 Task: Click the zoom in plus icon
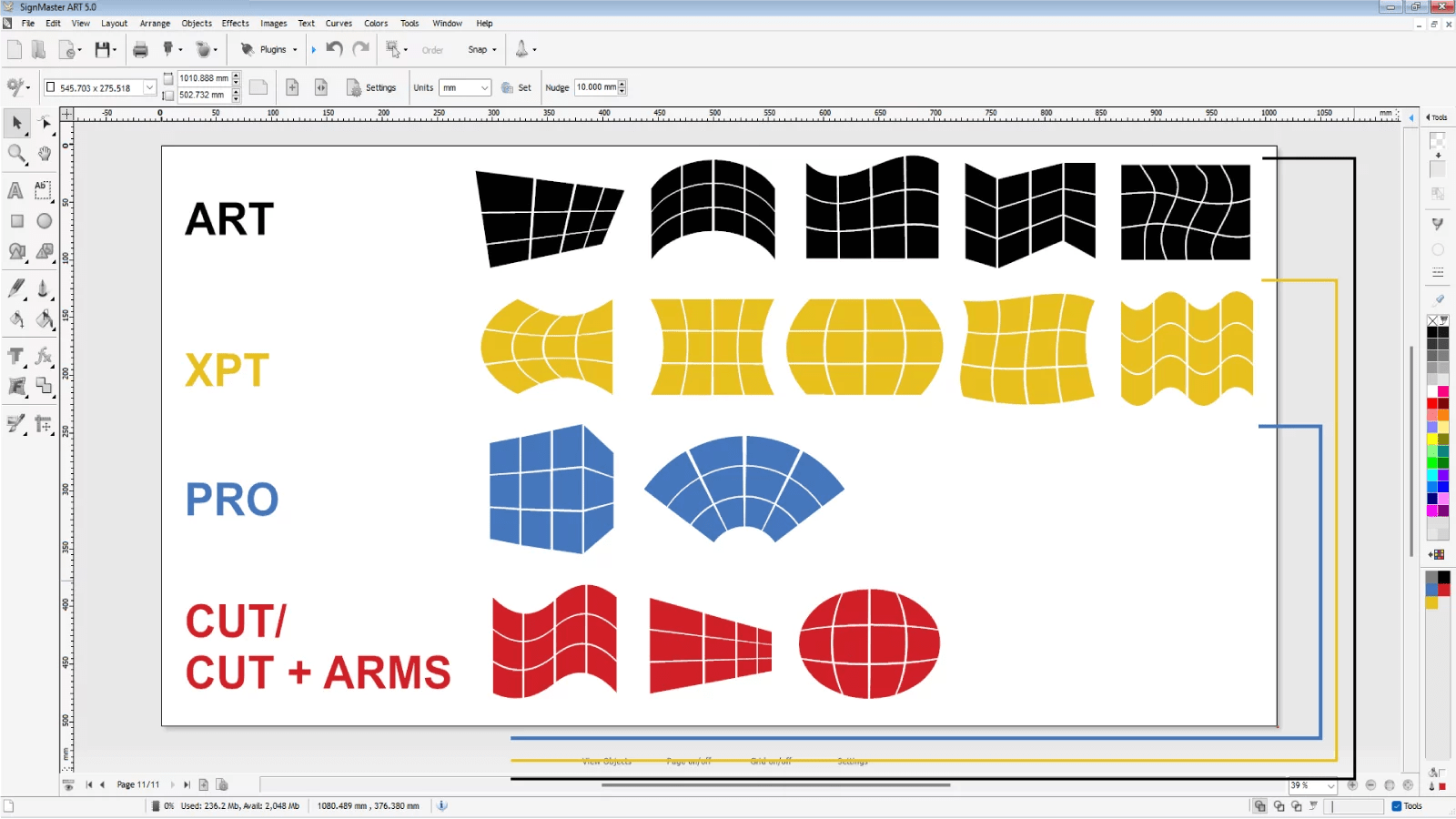pos(1352,785)
